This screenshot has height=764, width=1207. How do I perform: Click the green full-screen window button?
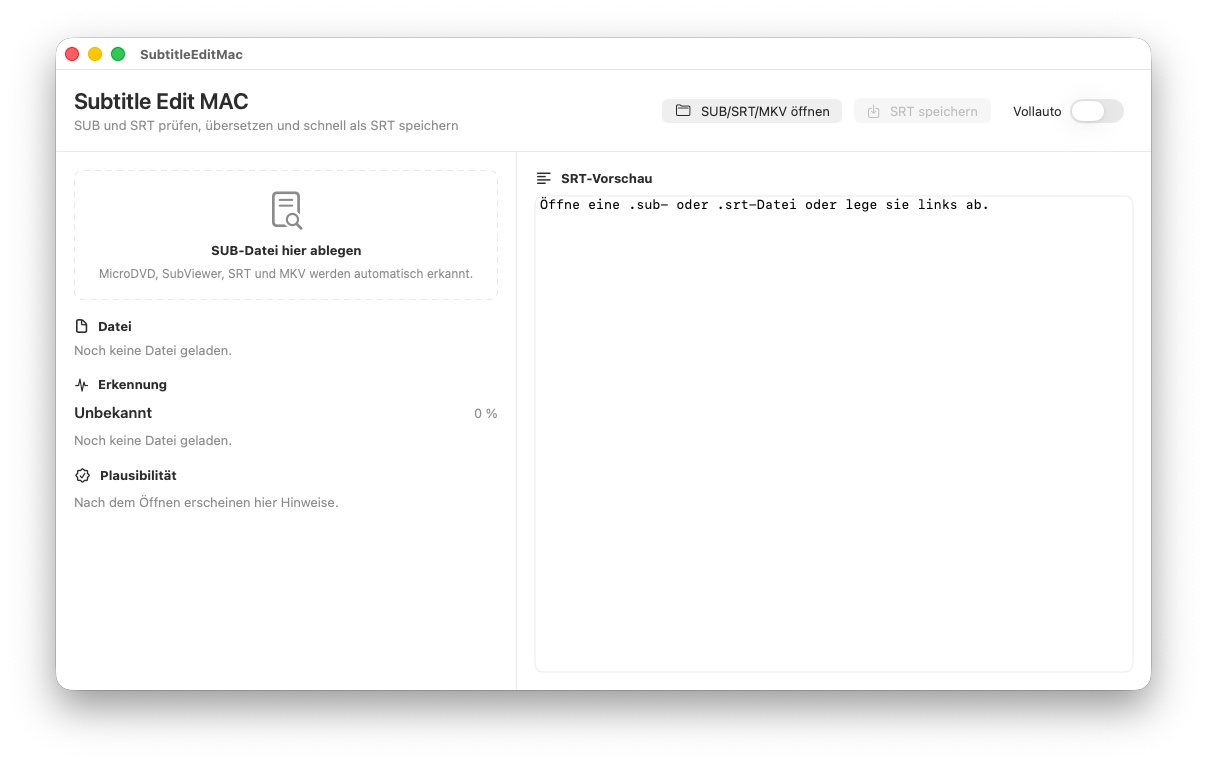tap(118, 54)
